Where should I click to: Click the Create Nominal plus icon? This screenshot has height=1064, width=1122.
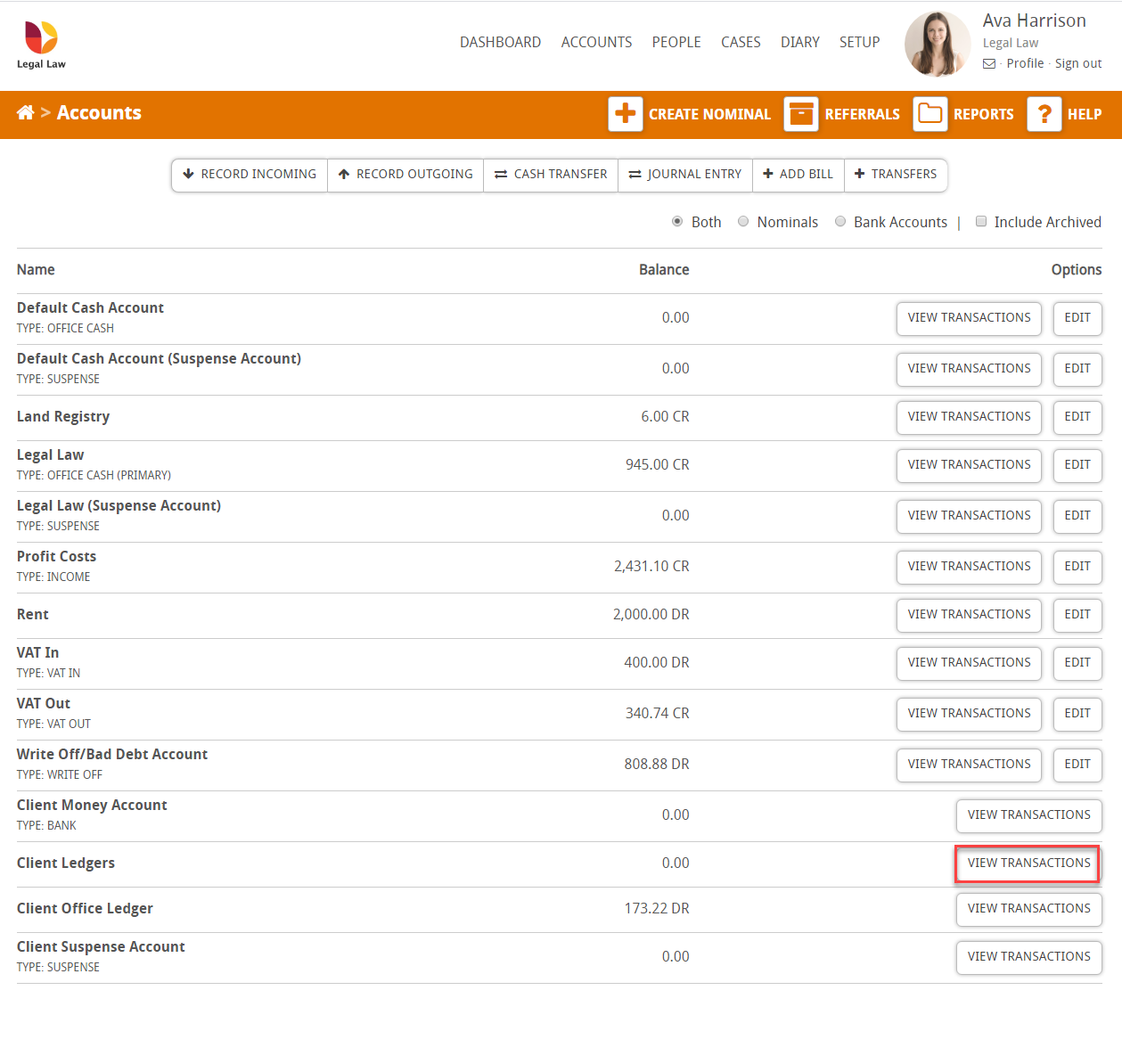(x=625, y=114)
